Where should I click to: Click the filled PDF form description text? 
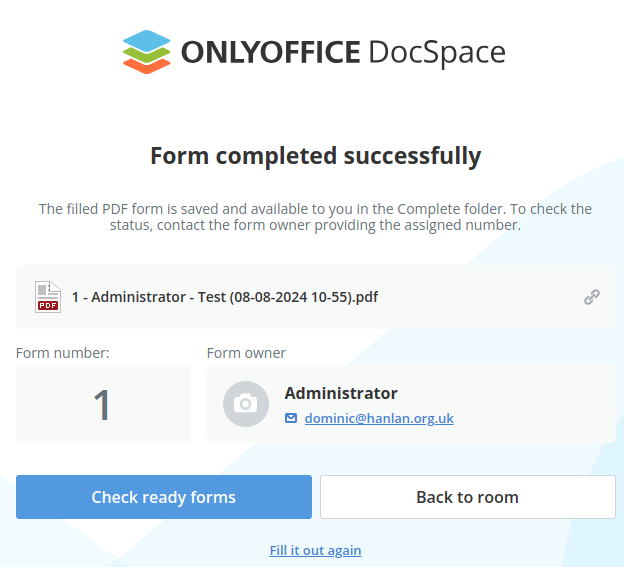click(315, 217)
